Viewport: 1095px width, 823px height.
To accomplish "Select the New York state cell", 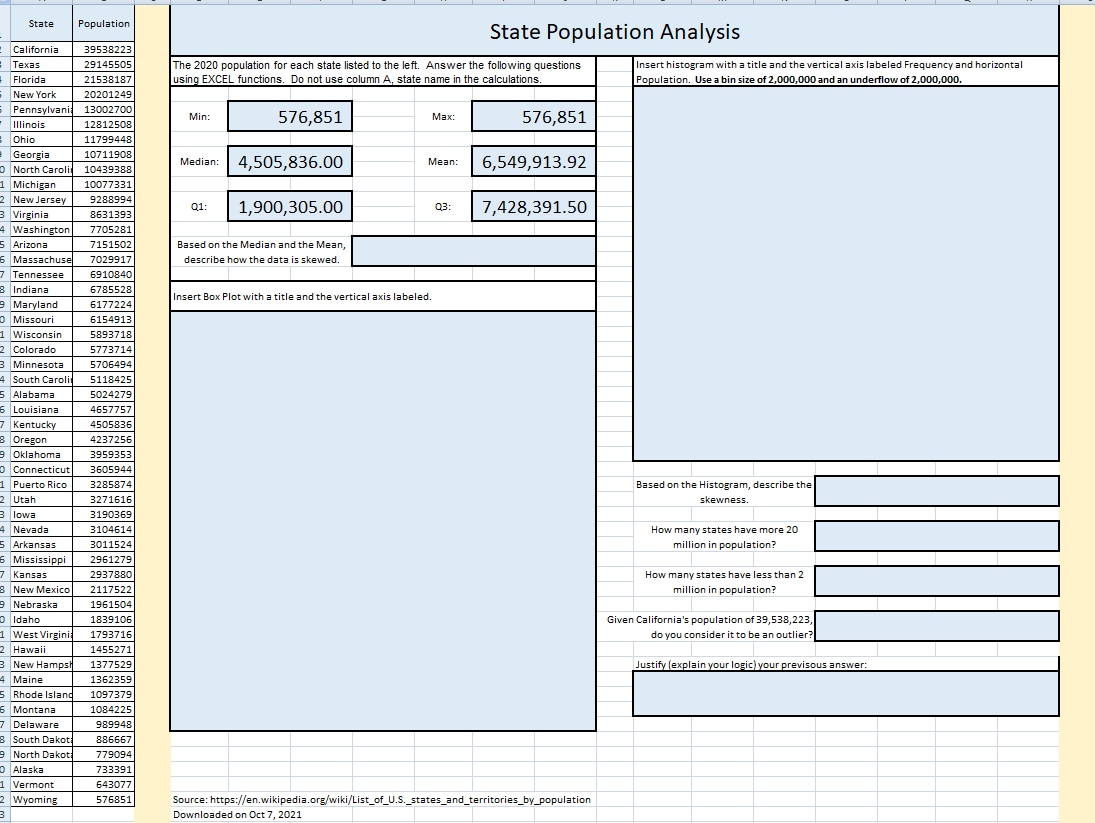I will coord(41,94).
